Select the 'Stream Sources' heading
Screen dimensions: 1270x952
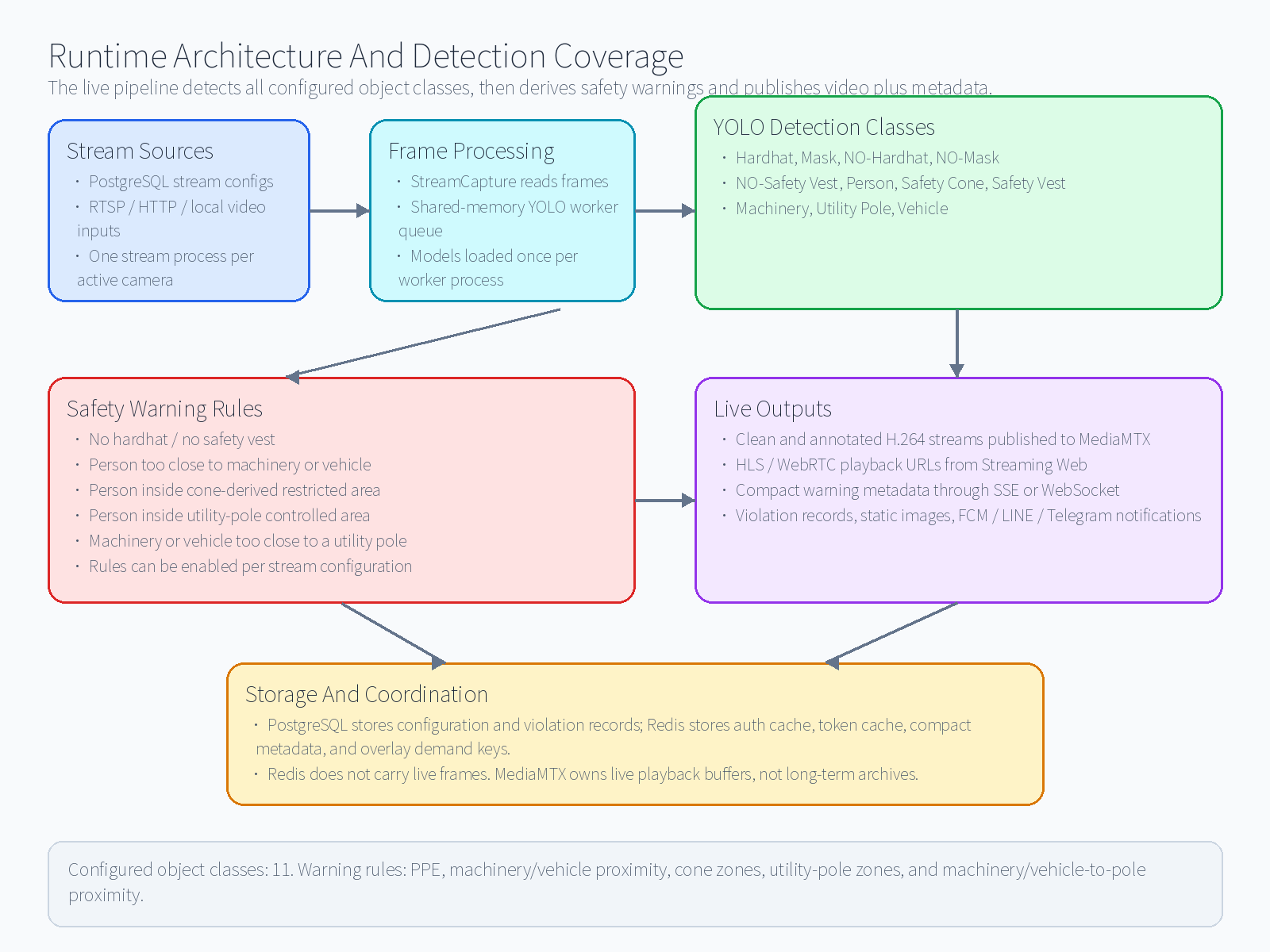pos(140,151)
